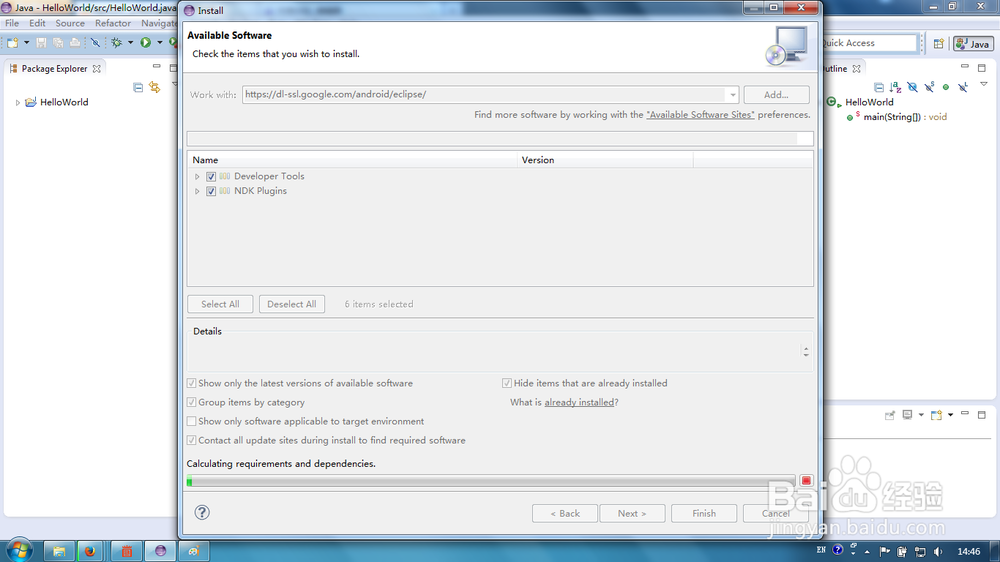Click Hide Non-Public Members green dot icon

click(x=946, y=87)
